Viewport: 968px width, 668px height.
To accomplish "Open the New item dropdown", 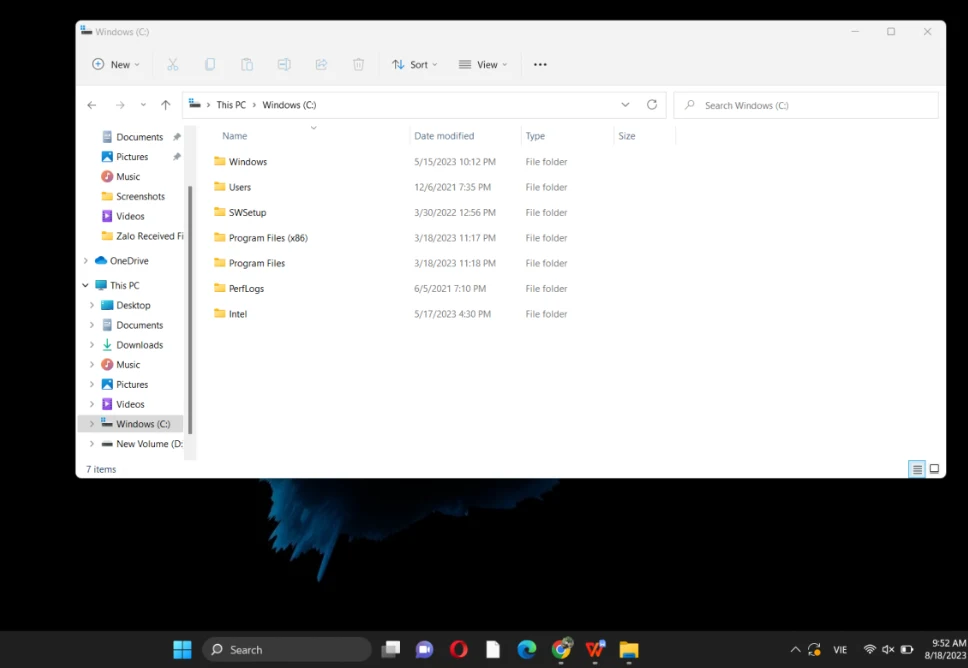I will 115,64.
